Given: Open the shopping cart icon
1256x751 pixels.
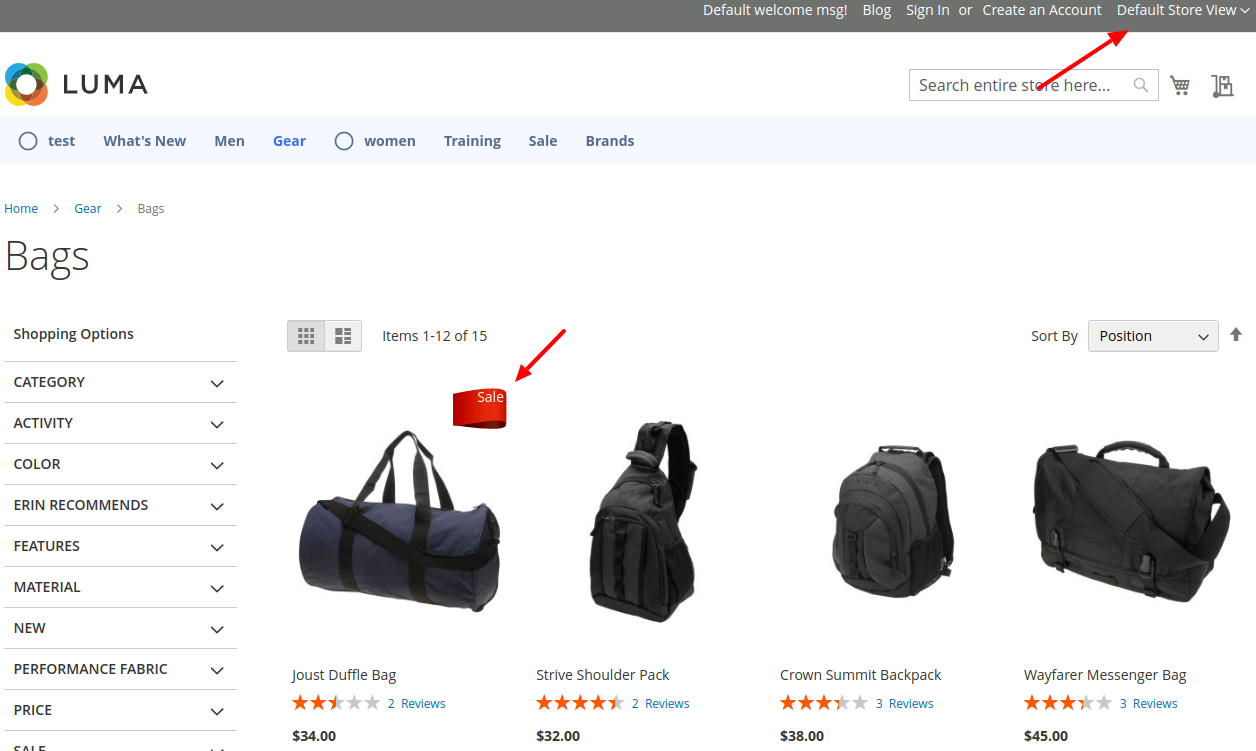Looking at the screenshot, I should [x=1180, y=85].
